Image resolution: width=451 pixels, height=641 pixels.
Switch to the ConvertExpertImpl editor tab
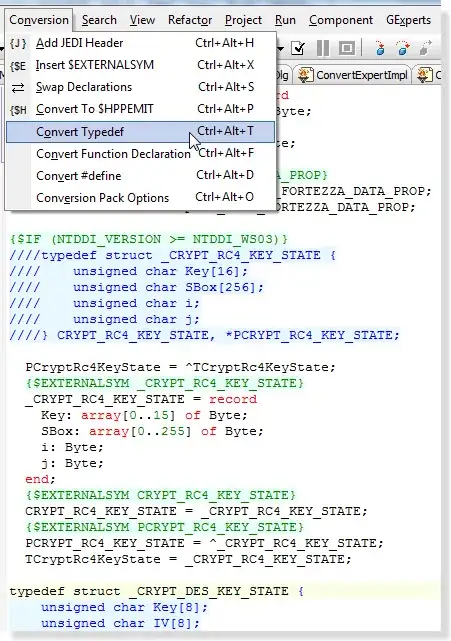(x=352, y=75)
